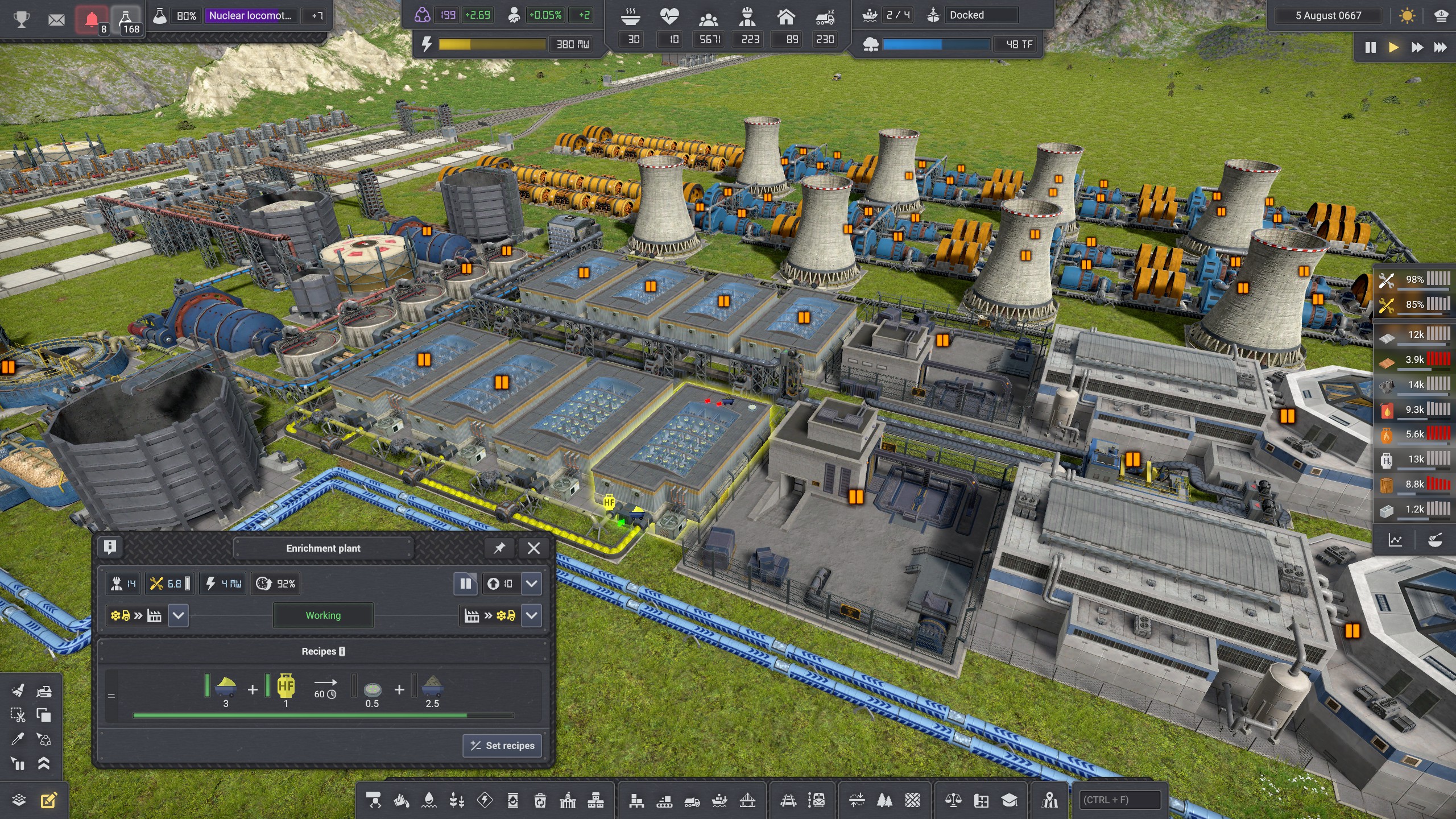Viewport: 1456px width, 819px height.
Task: Pause the Enrichment plant
Action: [x=465, y=584]
